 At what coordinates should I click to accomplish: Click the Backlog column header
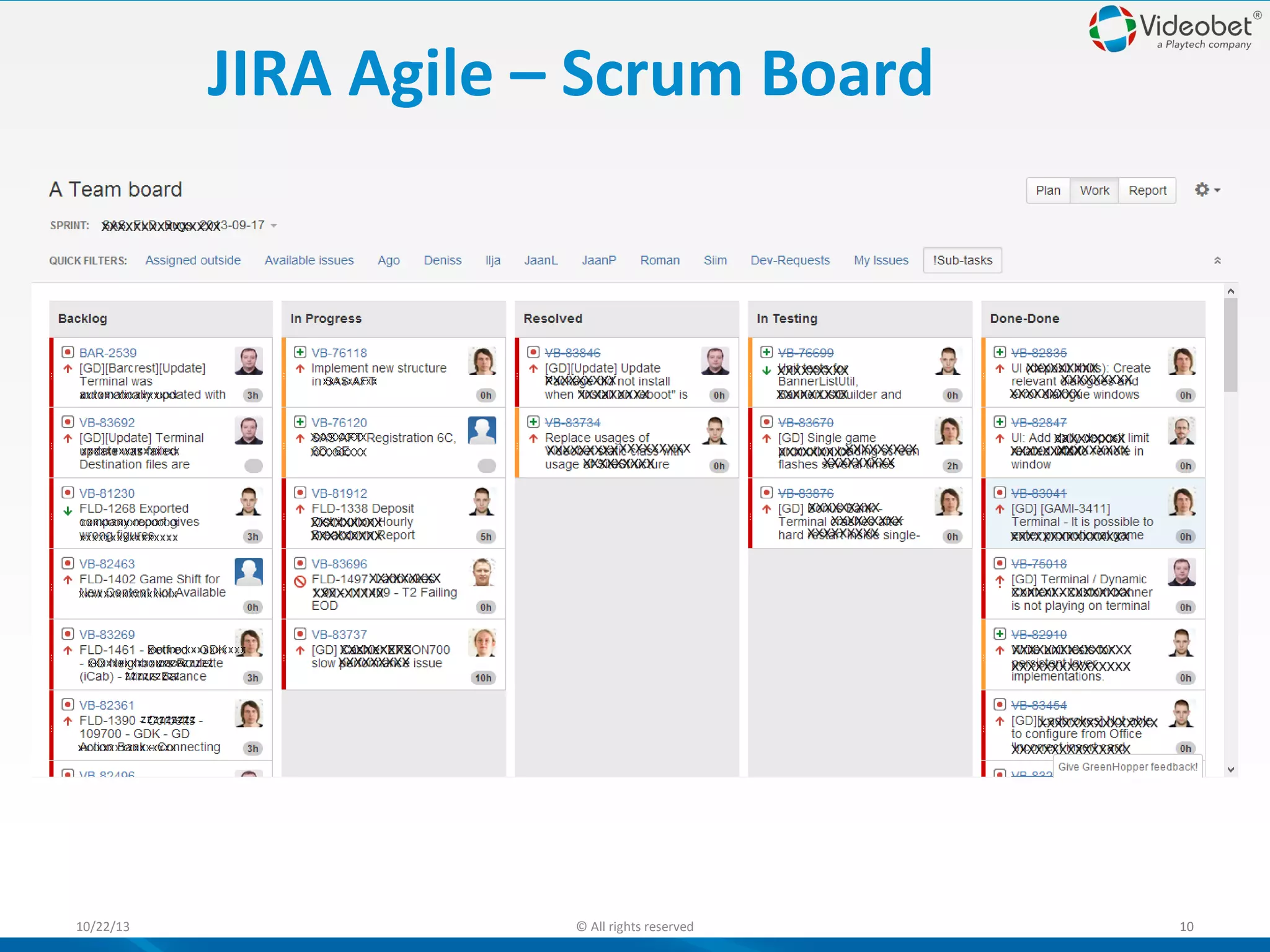(x=161, y=319)
